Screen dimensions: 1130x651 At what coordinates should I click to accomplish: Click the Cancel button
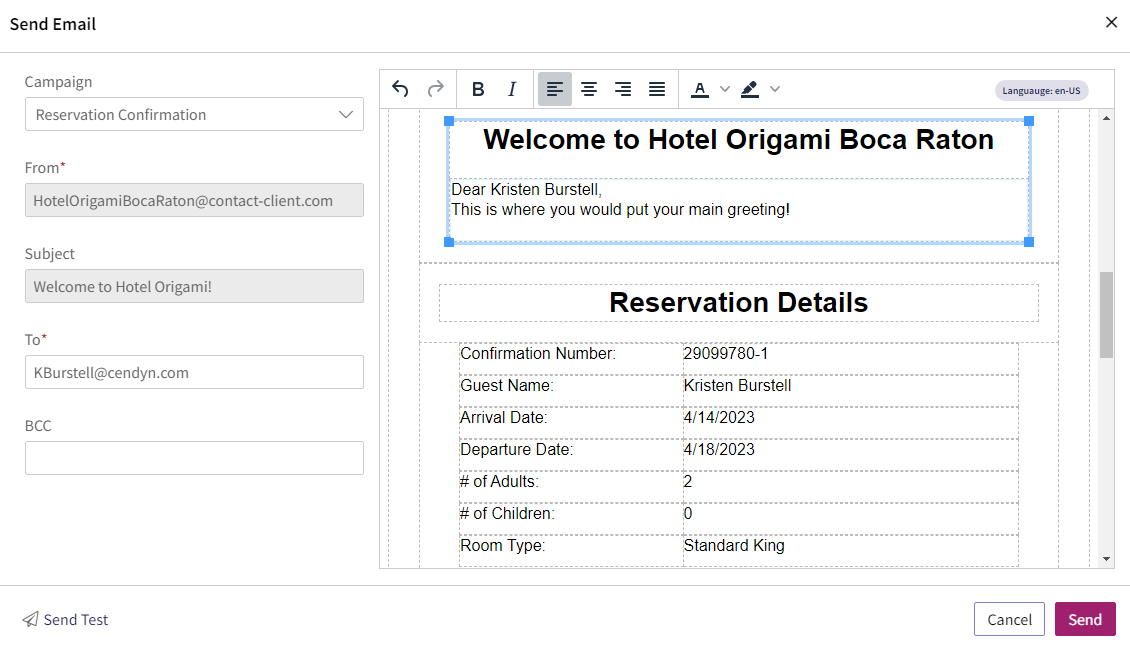point(1009,619)
